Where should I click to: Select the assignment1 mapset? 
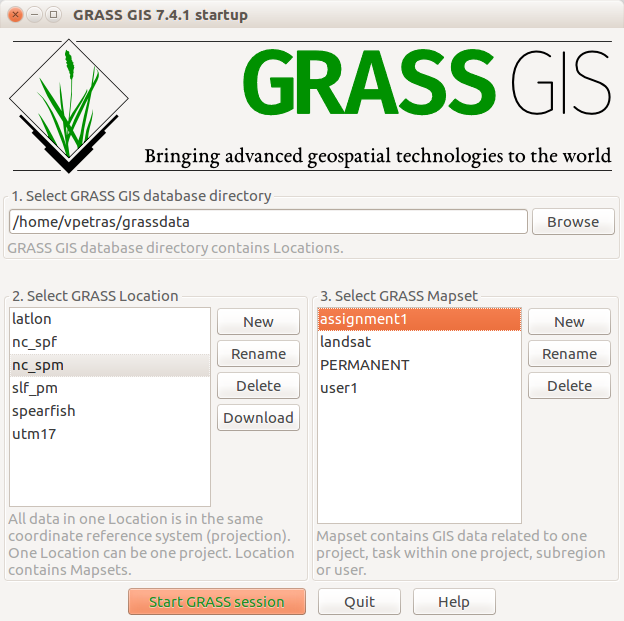point(419,319)
